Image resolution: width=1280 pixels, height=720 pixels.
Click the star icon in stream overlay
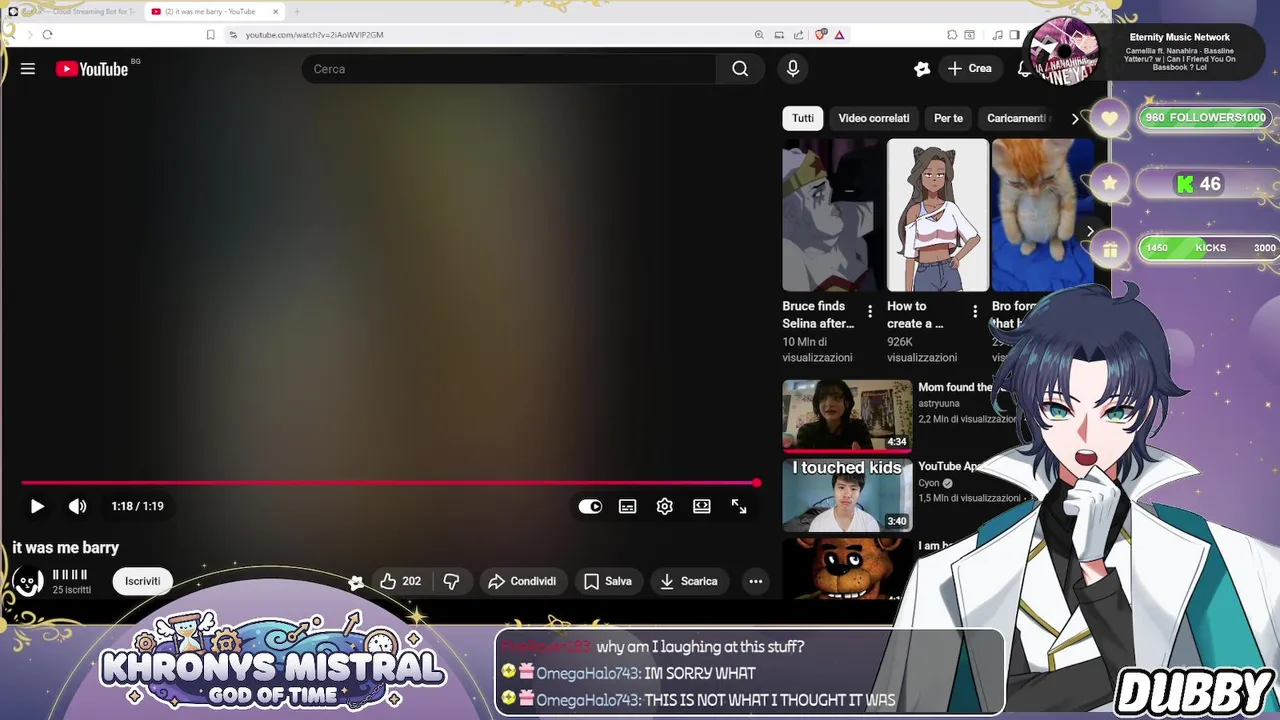coord(1110,183)
